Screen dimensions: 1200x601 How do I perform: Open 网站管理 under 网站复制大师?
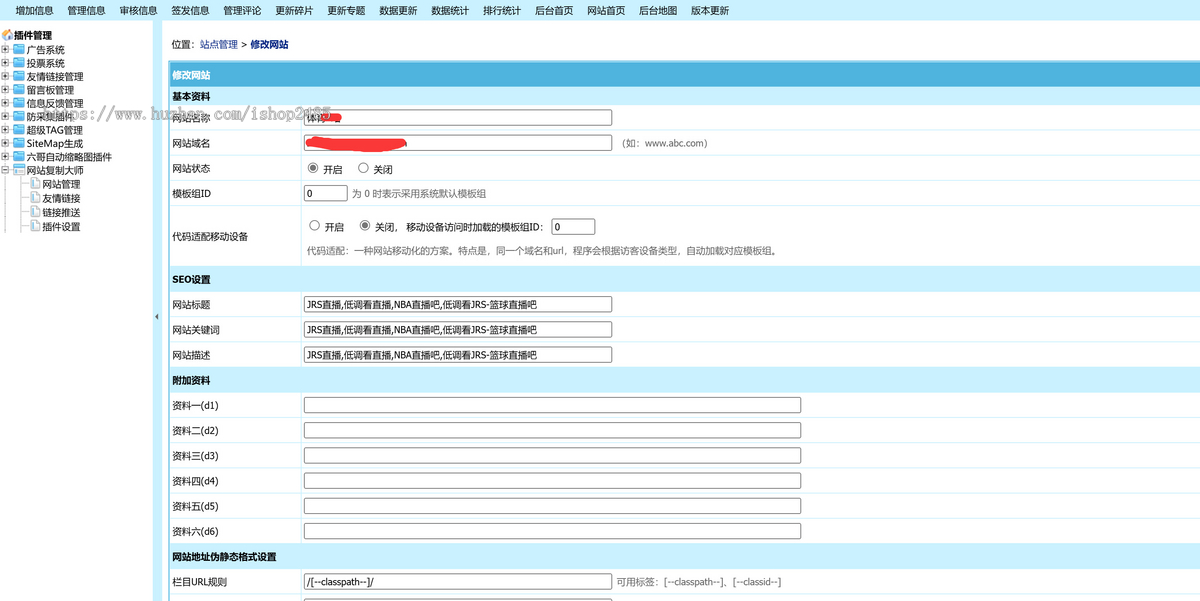coord(61,184)
